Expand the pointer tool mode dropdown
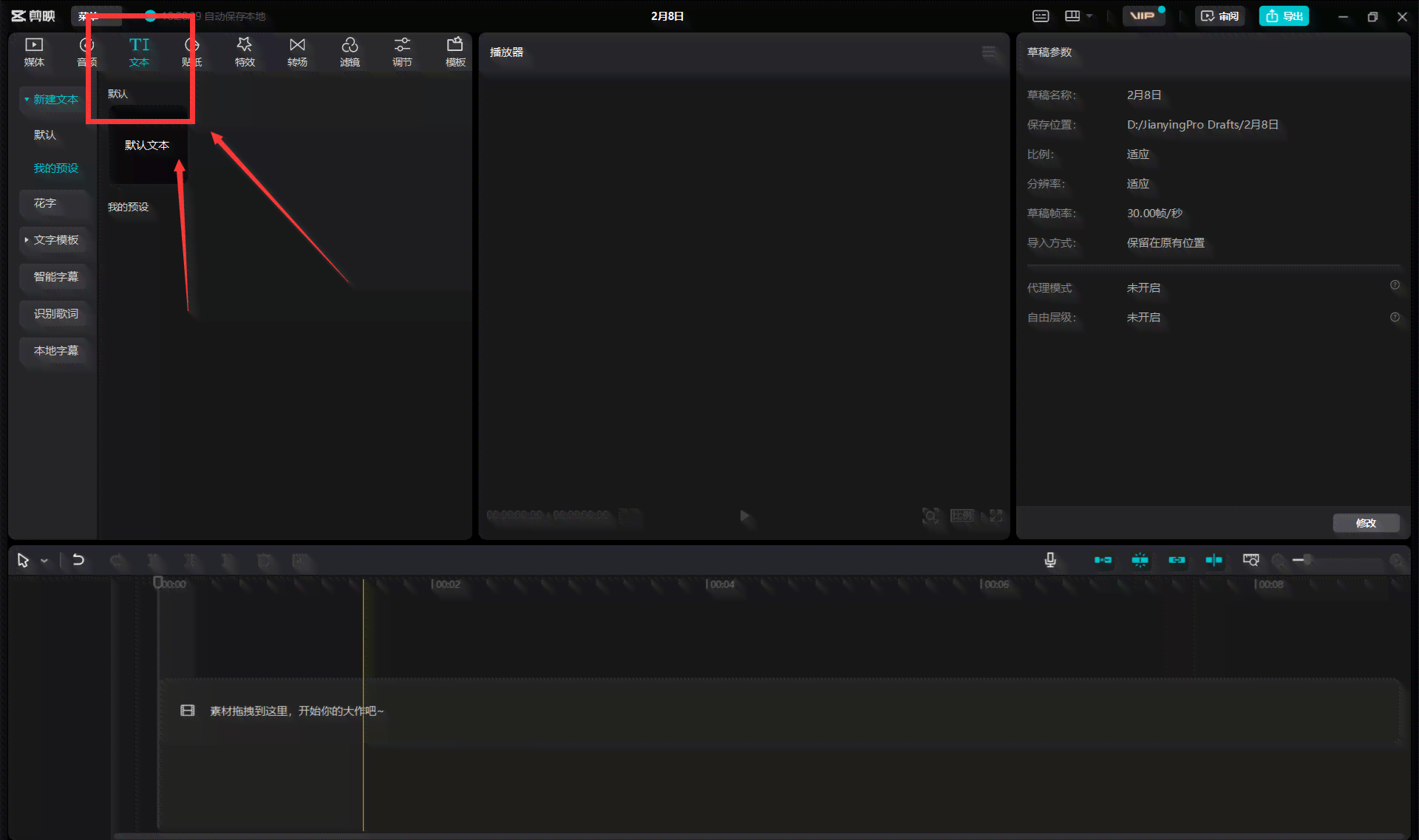Image resolution: width=1419 pixels, height=840 pixels. (x=44, y=561)
